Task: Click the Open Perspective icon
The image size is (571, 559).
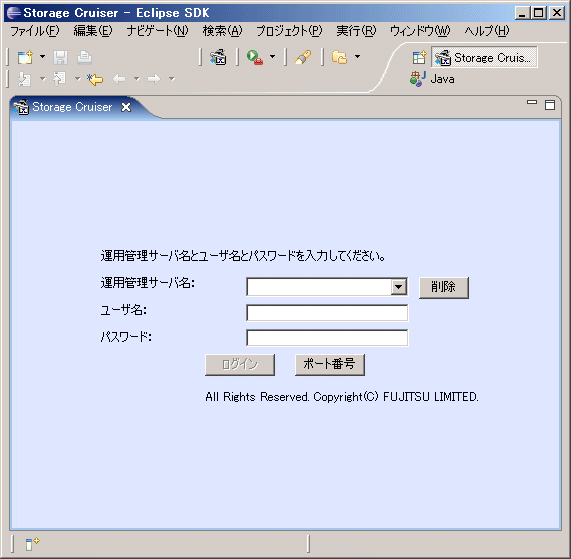Action: click(x=419, y=58)
